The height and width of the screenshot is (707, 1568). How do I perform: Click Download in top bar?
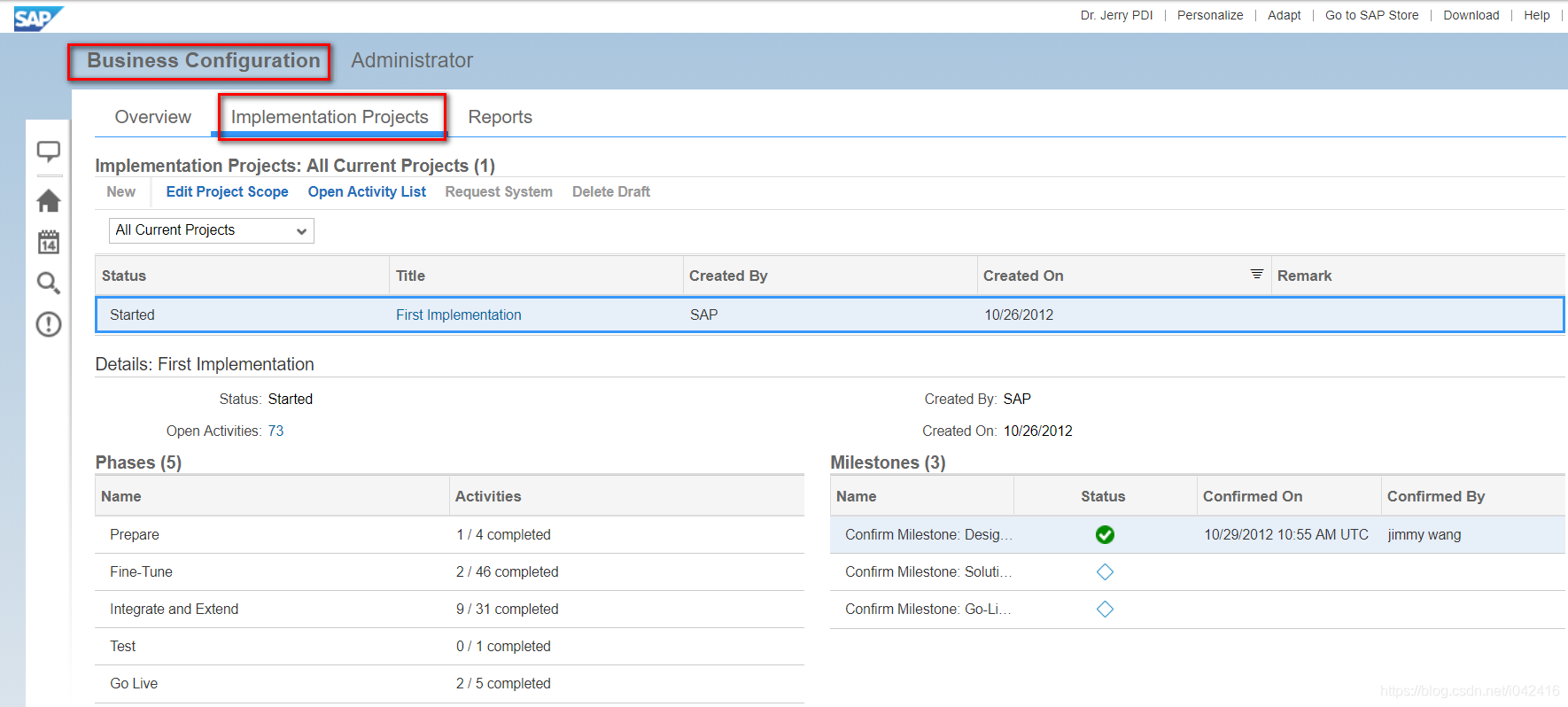[x=1471, y=15]
